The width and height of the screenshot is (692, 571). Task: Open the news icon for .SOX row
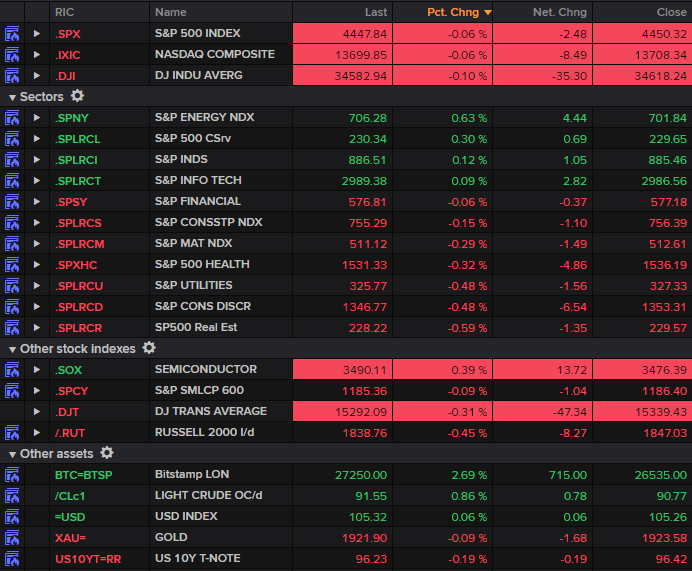pos(12,370)
